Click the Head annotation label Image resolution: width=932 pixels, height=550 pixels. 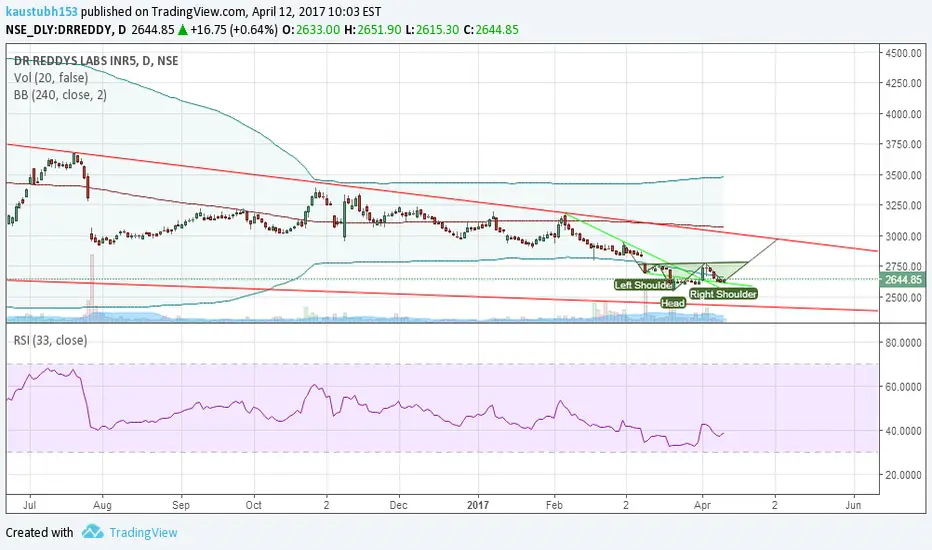(673, 303)
